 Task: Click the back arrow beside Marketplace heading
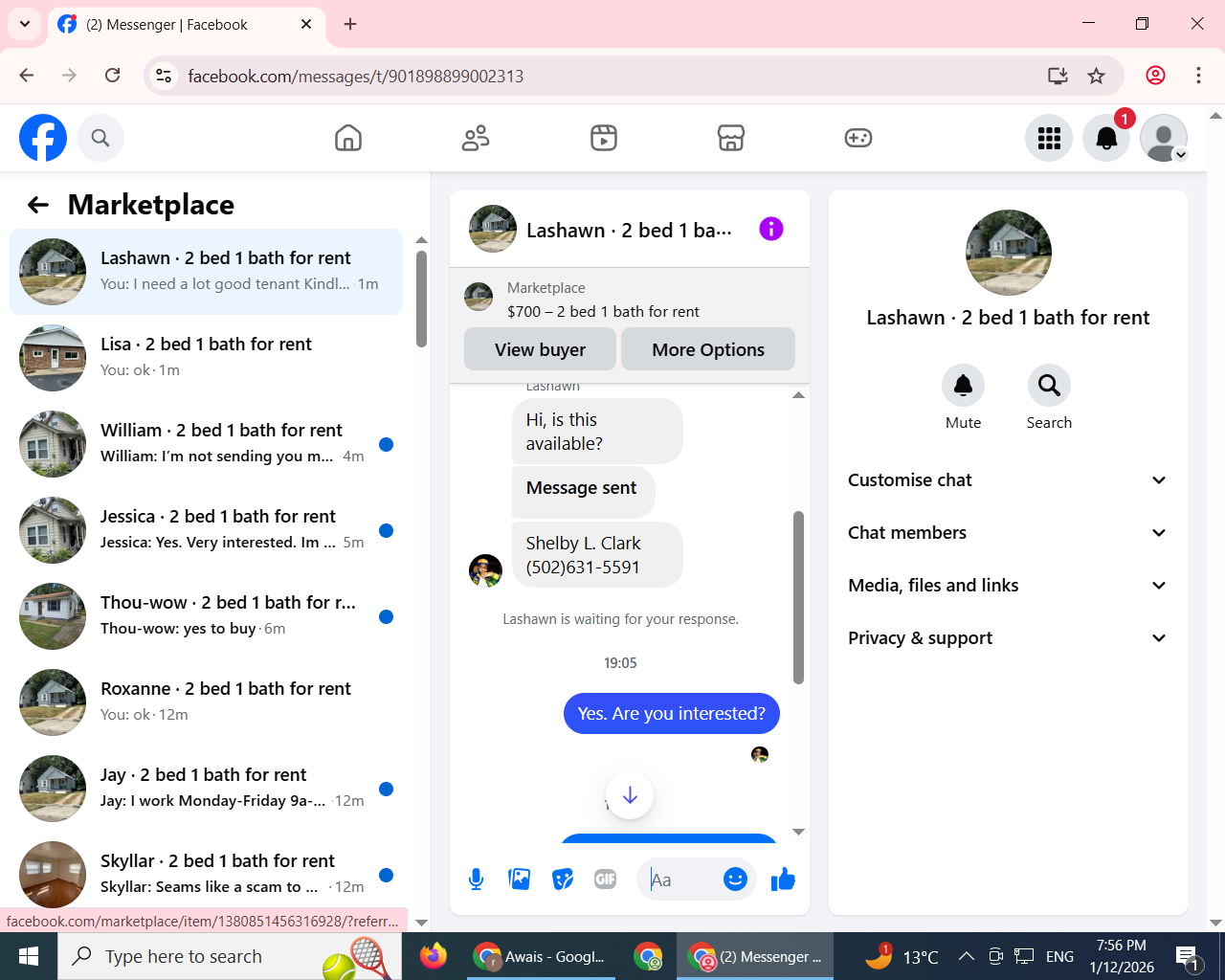point(38,205)
